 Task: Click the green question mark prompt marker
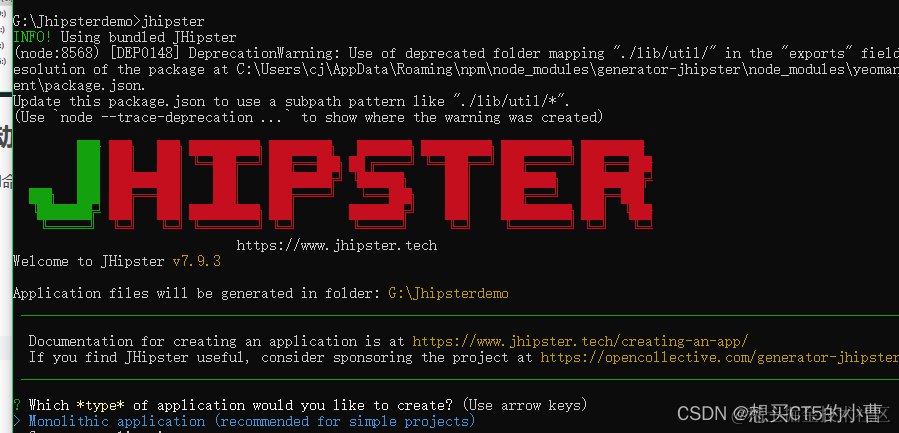tap(17, 405)
